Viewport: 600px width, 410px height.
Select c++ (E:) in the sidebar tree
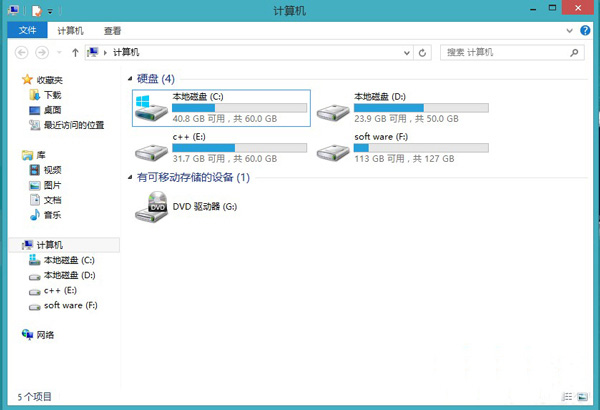54,290
